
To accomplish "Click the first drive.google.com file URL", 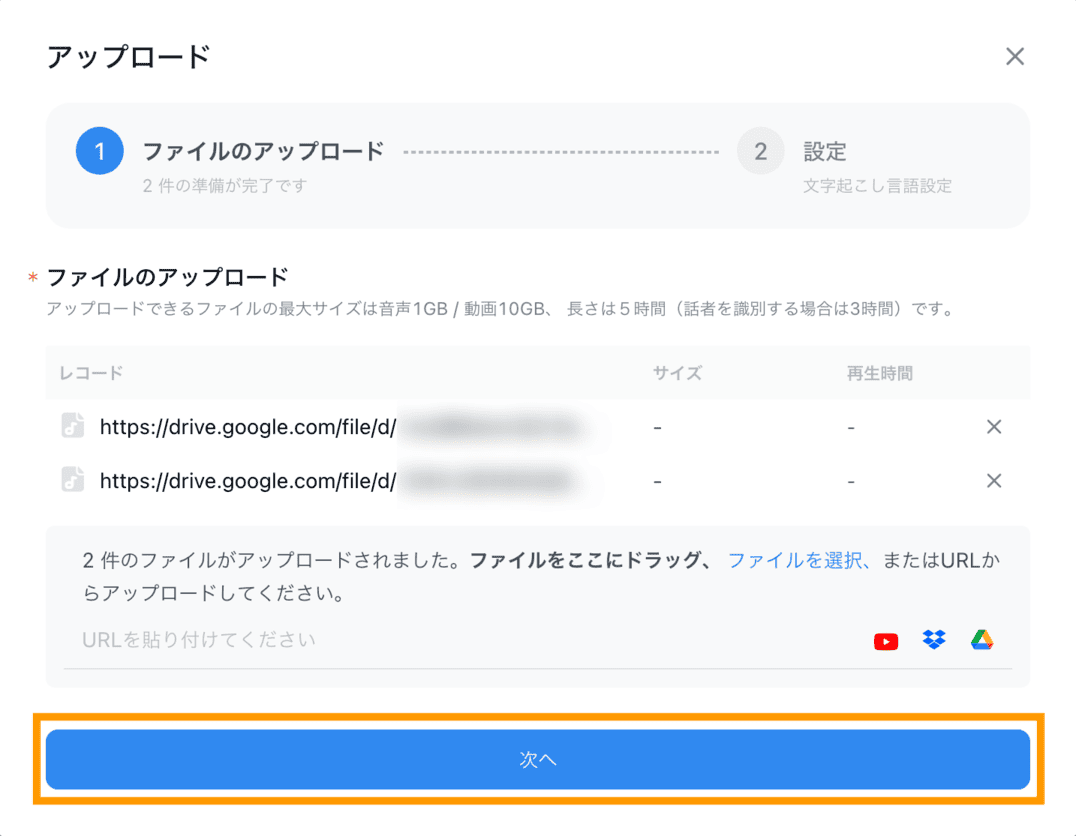I will tap(248, 427).
